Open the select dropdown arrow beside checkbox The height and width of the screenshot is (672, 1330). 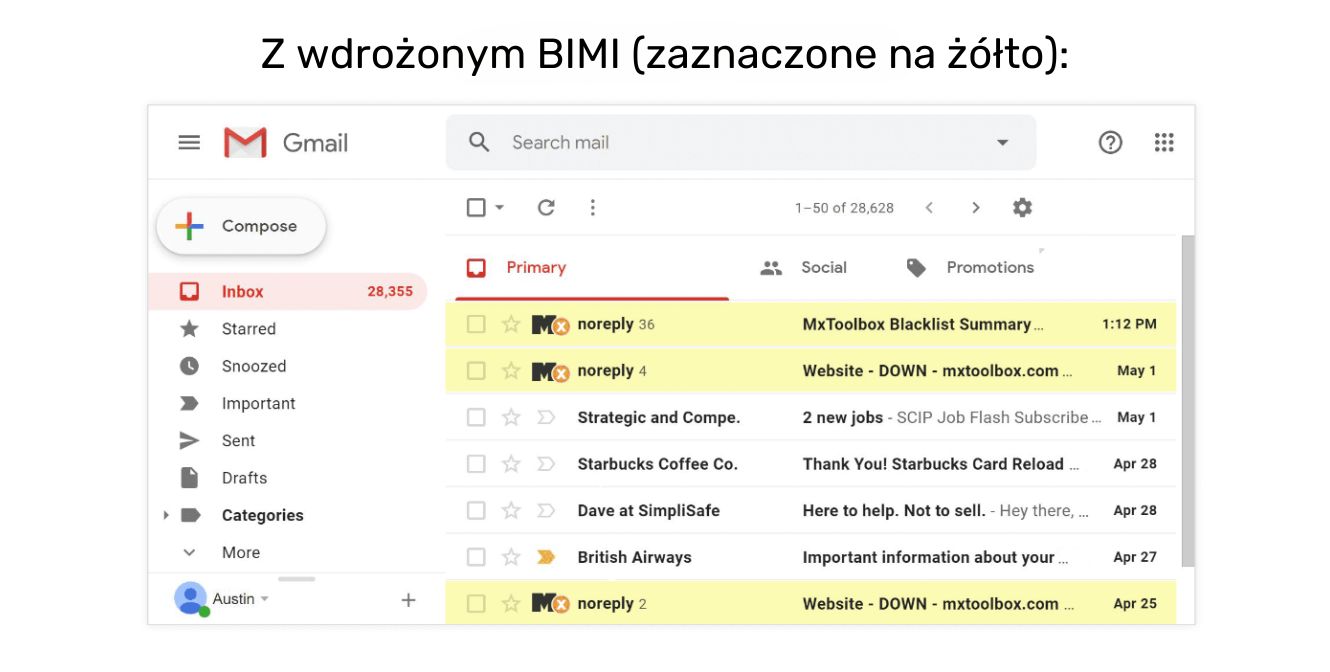coord(500,207)
